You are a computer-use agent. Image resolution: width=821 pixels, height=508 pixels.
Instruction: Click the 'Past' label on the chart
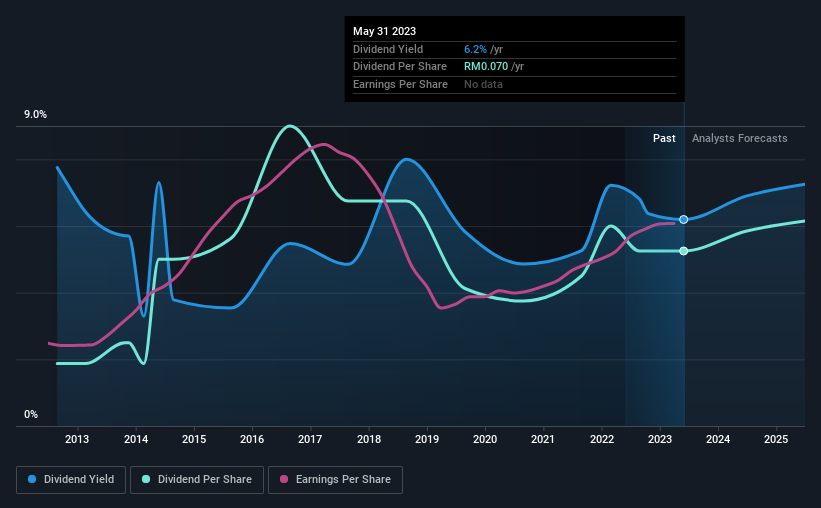[x=664, y=138]
